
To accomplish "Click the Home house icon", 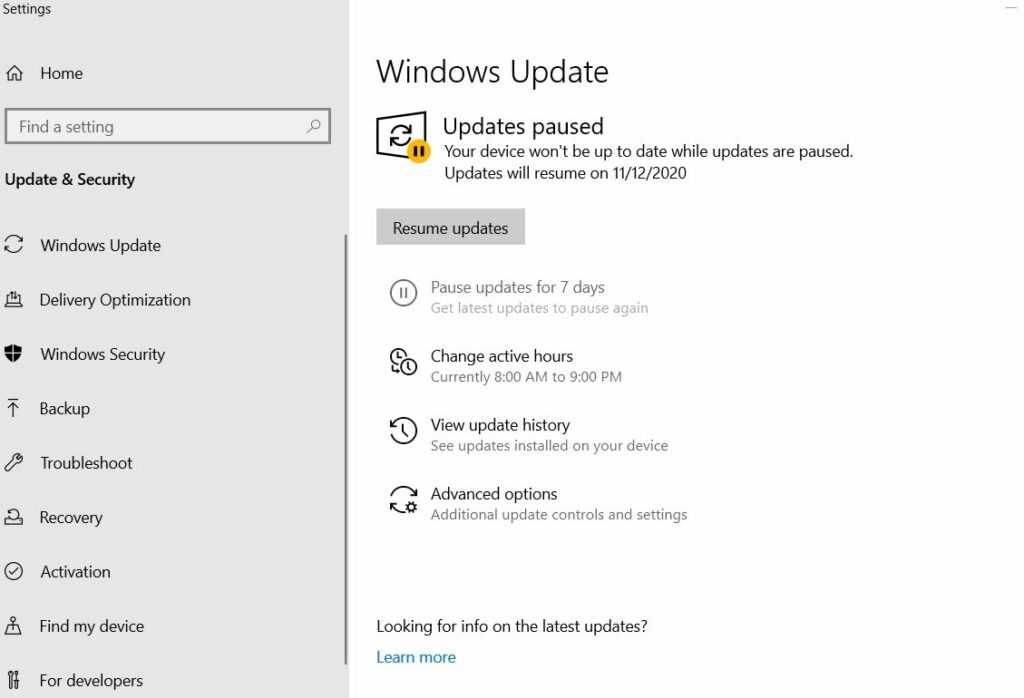I will tap(13, 73).
